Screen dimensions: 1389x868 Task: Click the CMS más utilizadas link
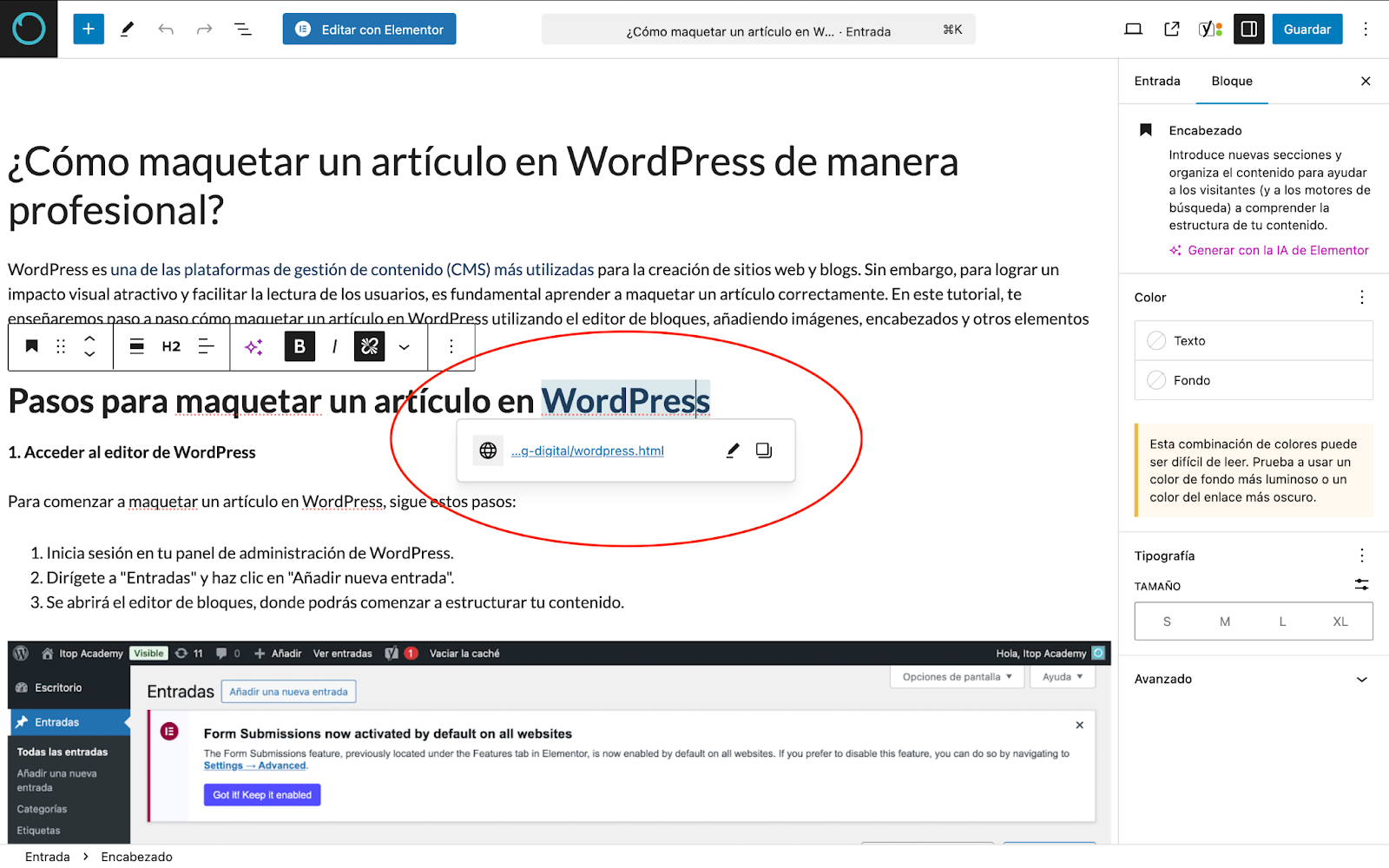point(352,269)
